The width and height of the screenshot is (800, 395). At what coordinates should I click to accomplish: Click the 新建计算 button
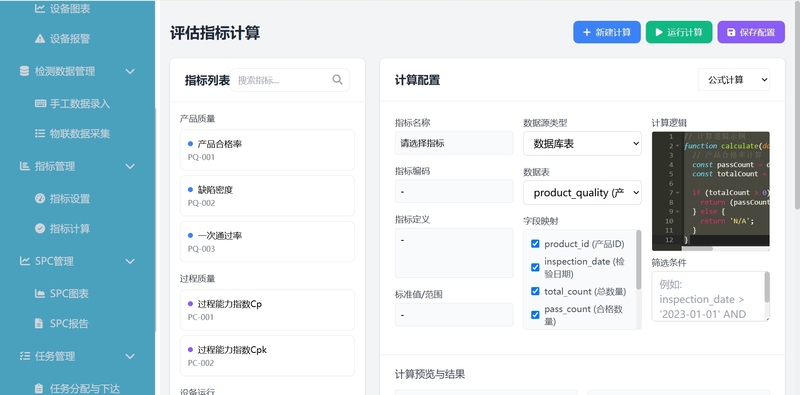tap(607, 32)
